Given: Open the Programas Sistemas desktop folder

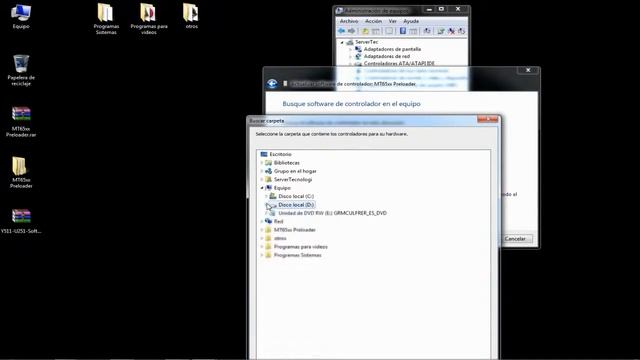Looking at the screenshot, I should (x=106, y=19).
